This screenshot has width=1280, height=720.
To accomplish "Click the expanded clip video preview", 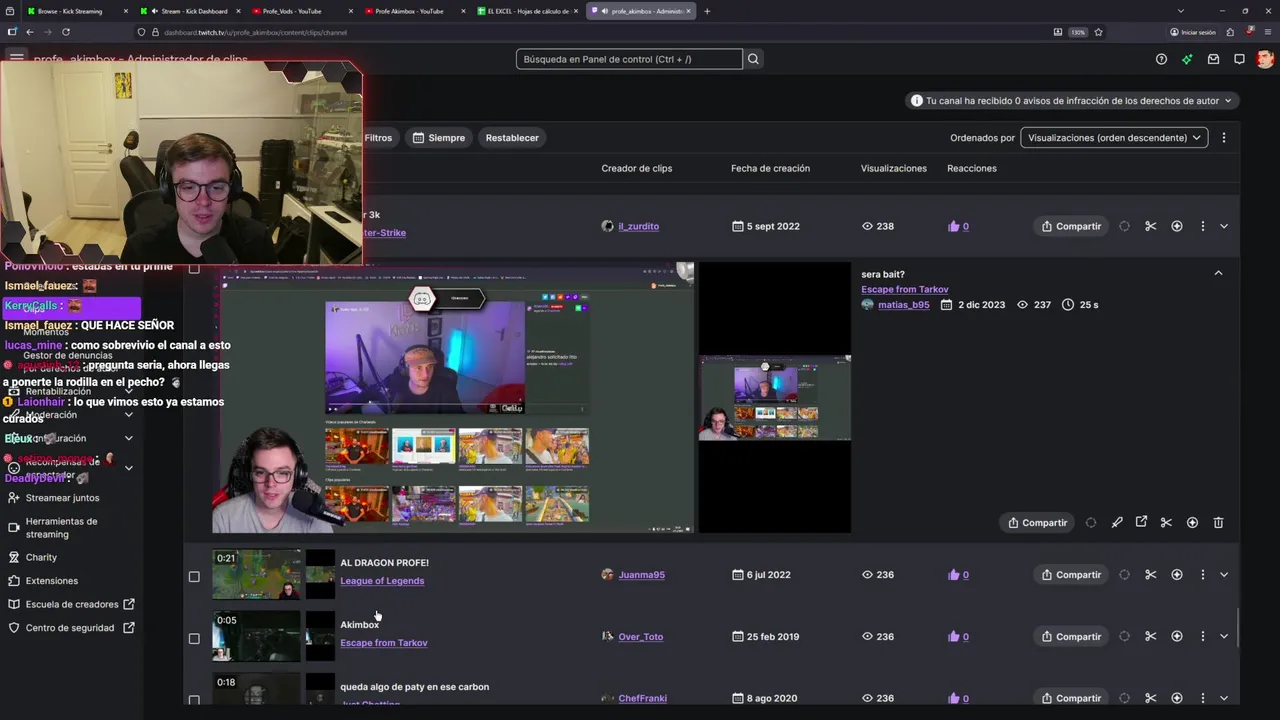I will [453, 397].
